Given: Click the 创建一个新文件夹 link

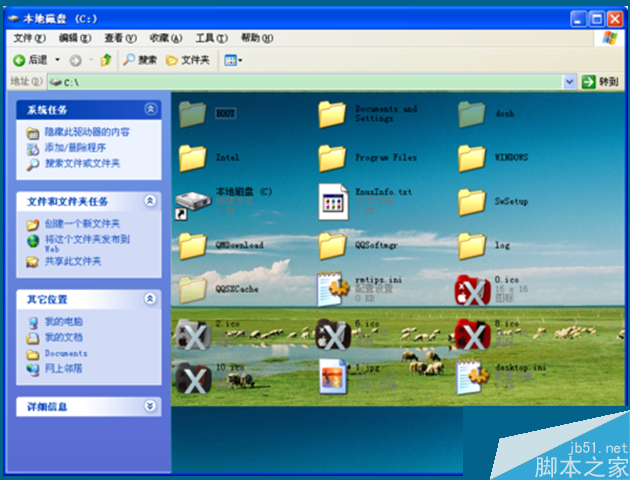Looking at the screenshot, I should coord(82,224).
